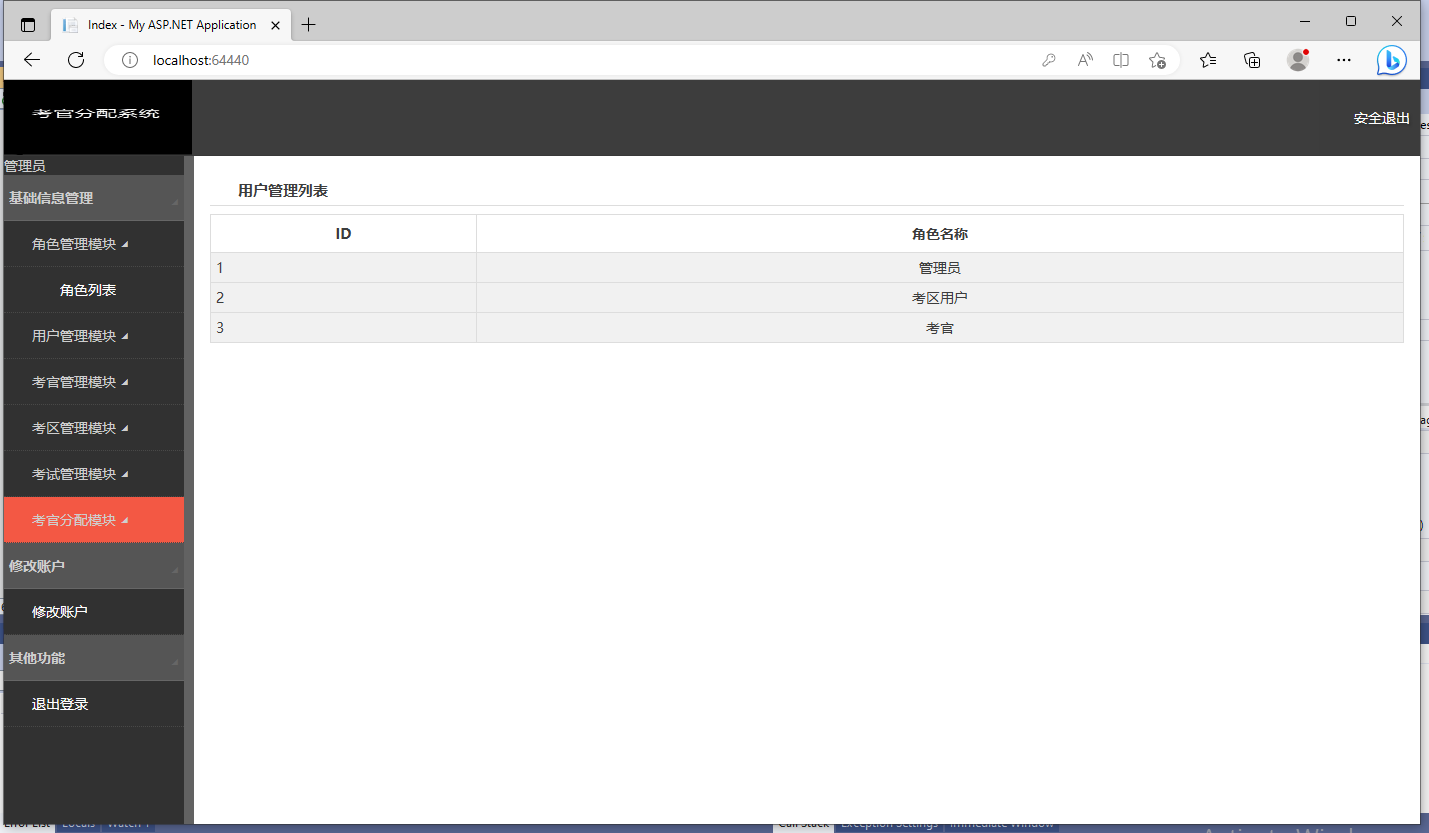Collapse the 其他功能 section
This screenshot has height=833, width=1429.
pyautogui.click(x=94, y=658)
